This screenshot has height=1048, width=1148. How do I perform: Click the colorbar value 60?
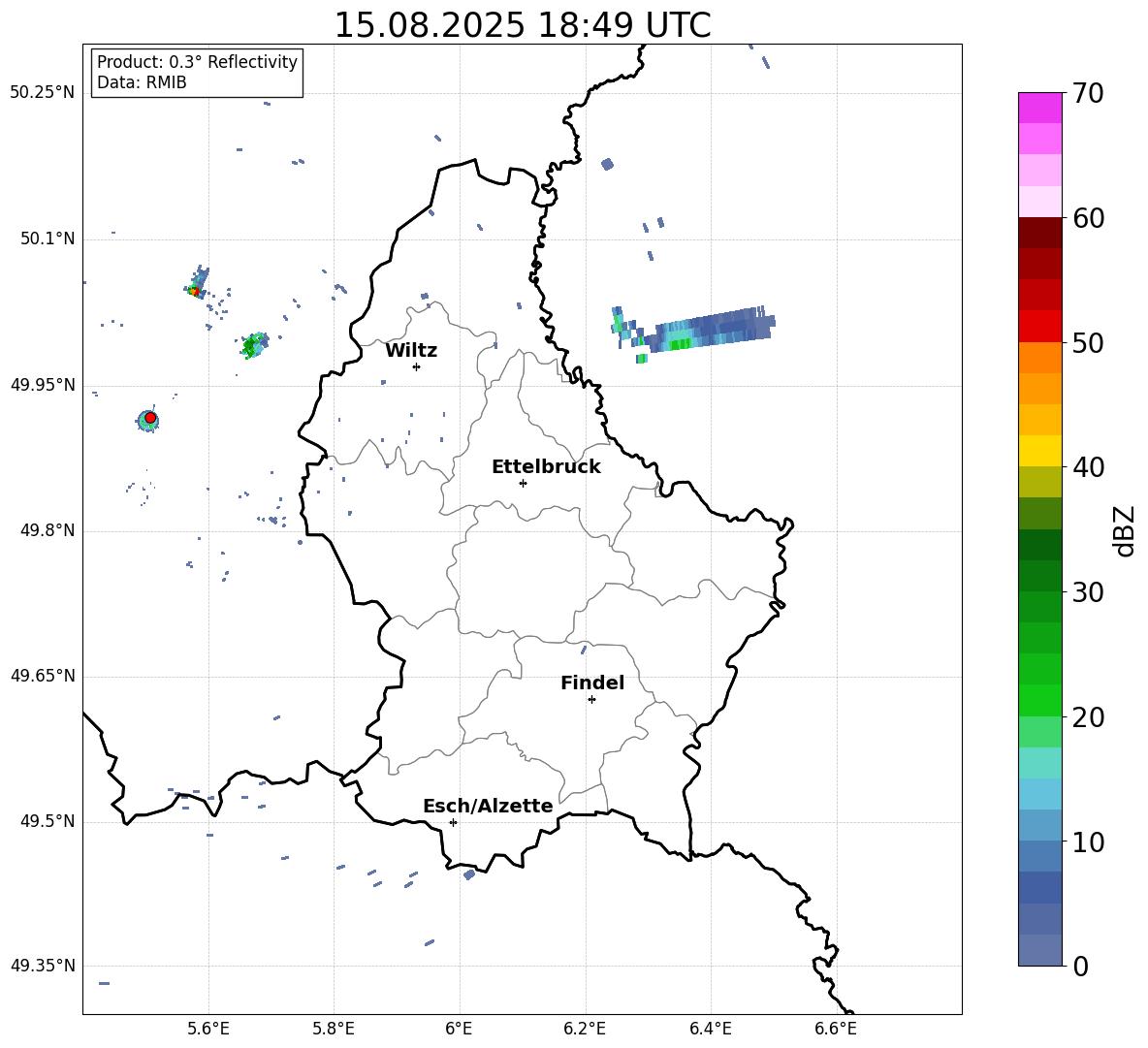pyautogui.click(x=1088, y=218)
